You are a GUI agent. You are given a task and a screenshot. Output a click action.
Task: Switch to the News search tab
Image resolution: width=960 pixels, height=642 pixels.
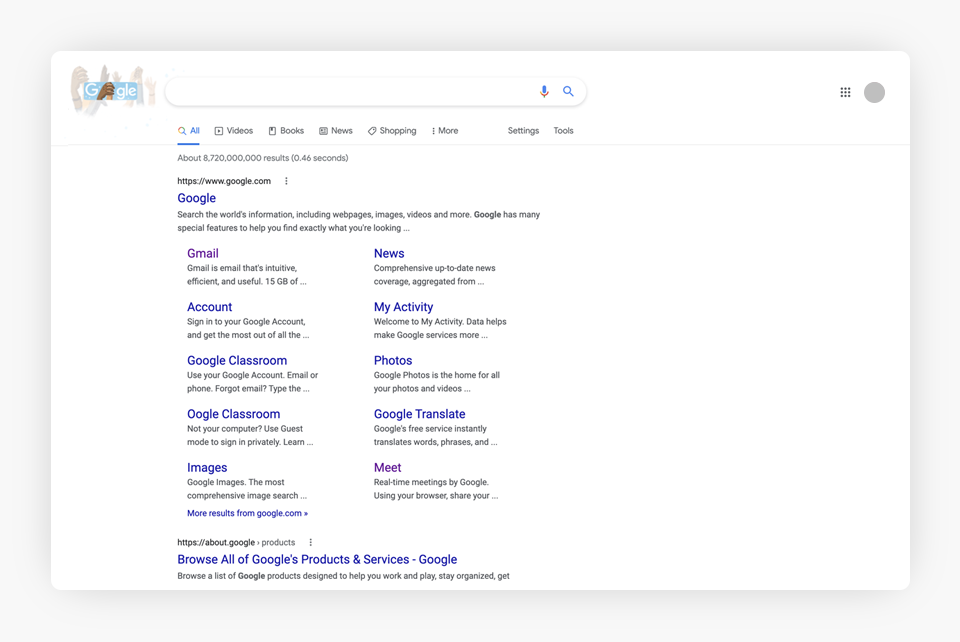336,131
